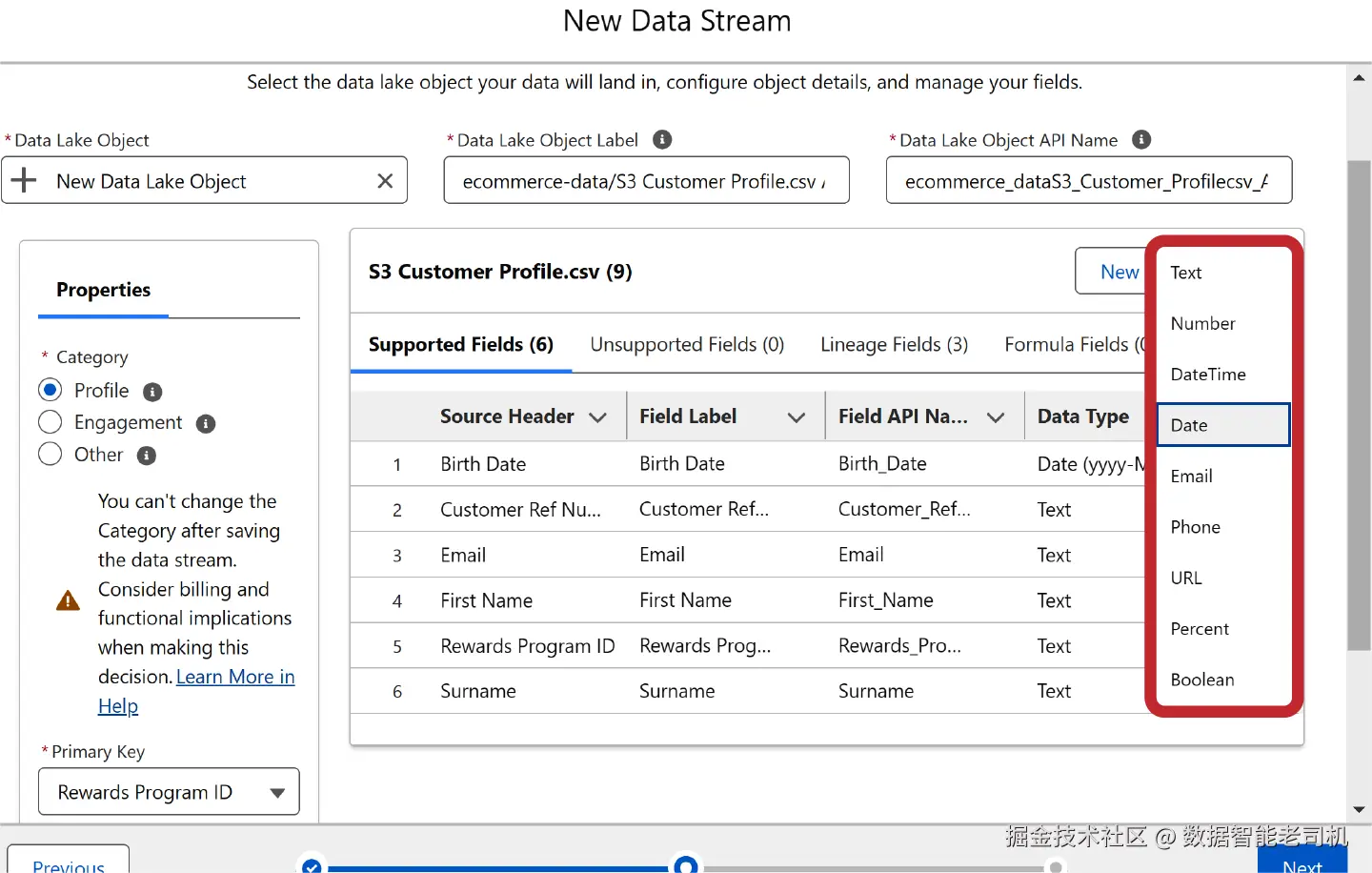Screen dimensions: 1372x873
Task: Switch to Lineage Fields tab
Action: pyautogui.click(x=894, y=345)
